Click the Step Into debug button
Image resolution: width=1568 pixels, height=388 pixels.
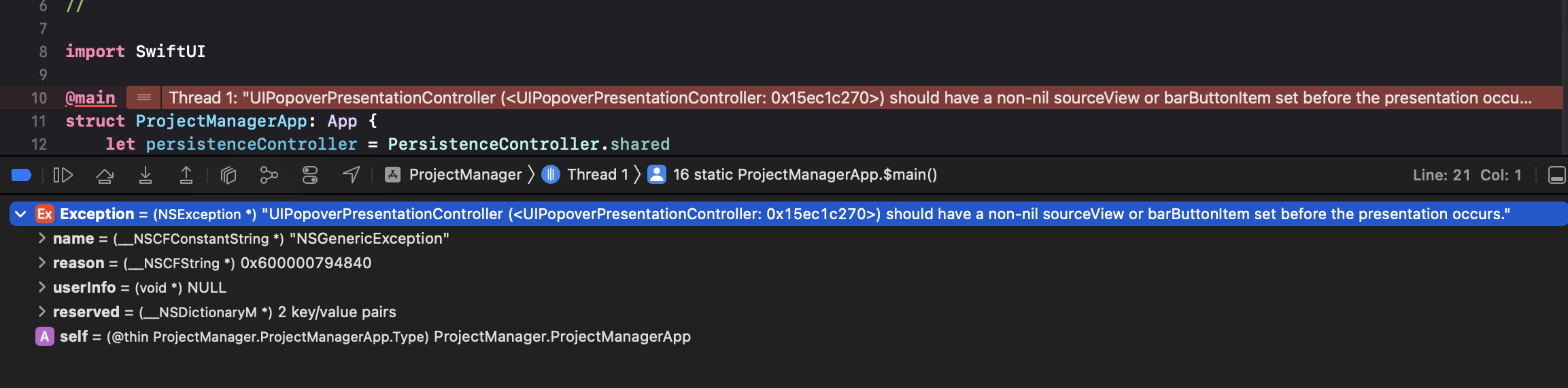pyautogui.click(x=146, y=176)
